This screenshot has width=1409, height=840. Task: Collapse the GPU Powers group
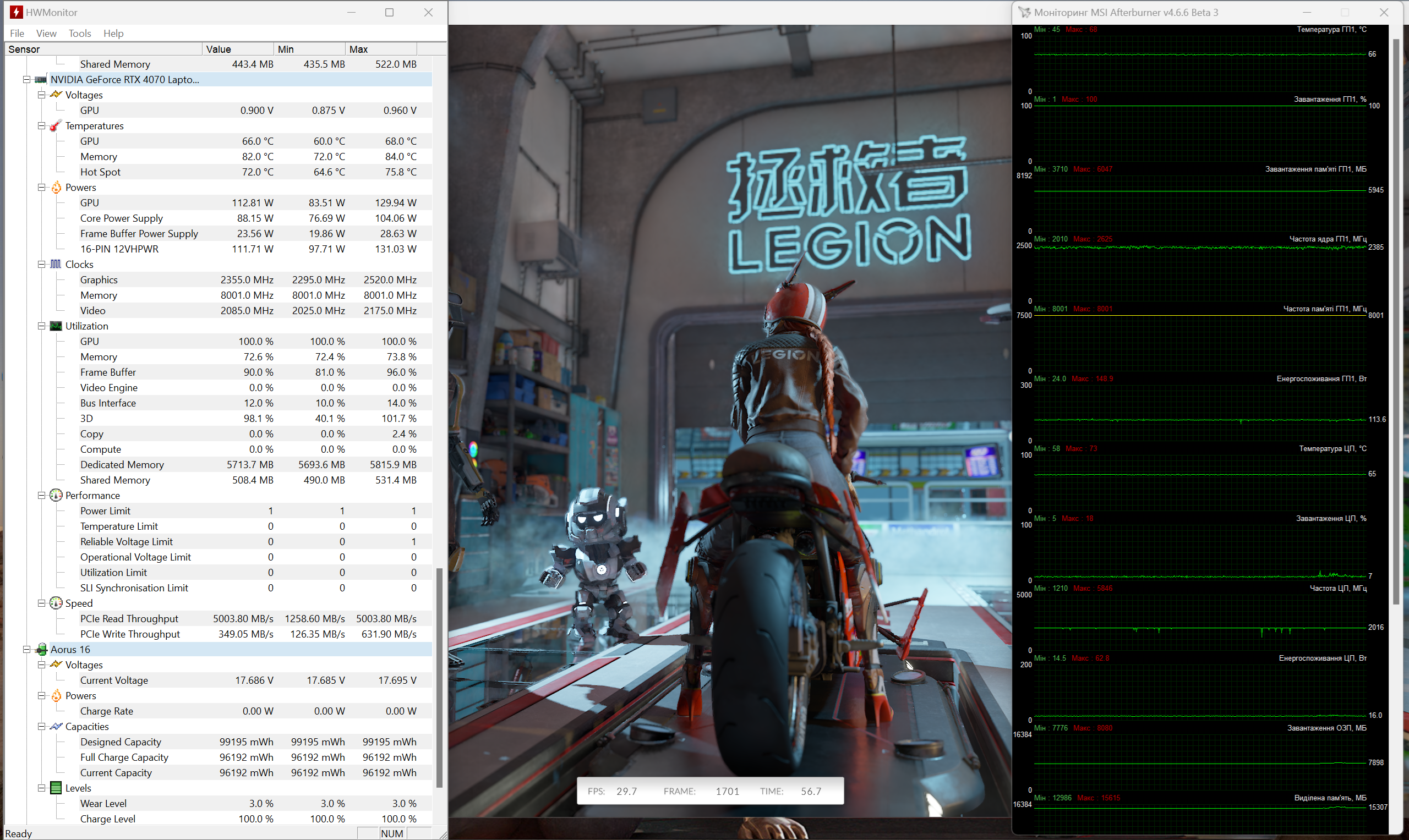click(x=41, y=188)
